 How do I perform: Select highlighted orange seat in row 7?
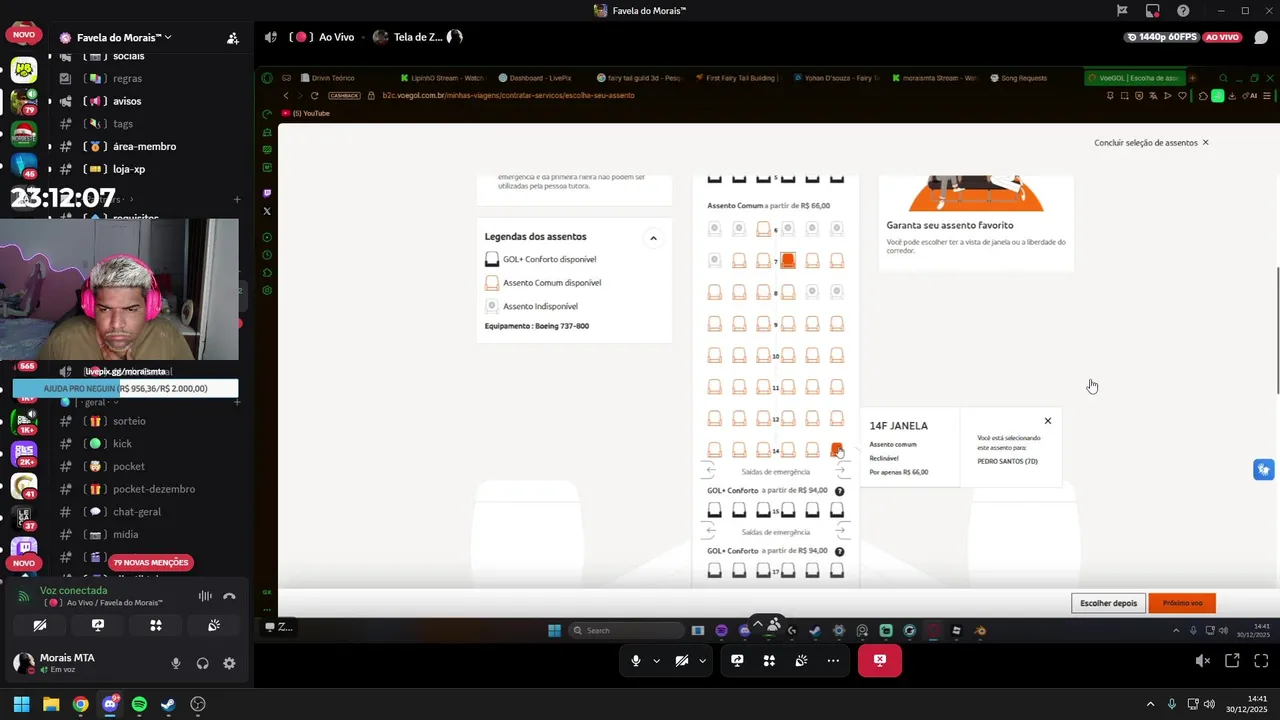point(788,260)
